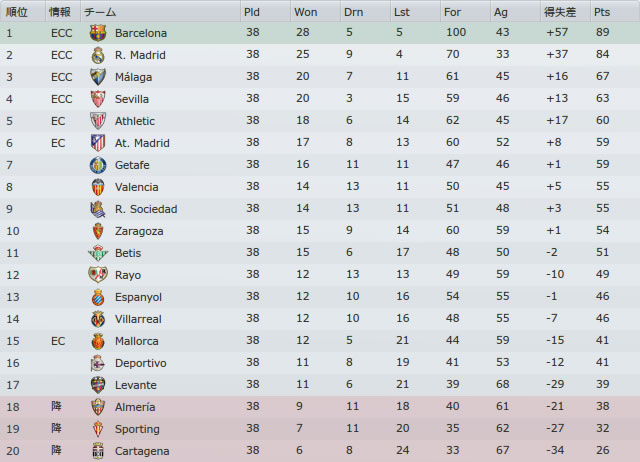Click the Valencia club crest
The height and width of the screenshot is (462, 640).
pyautogui.click(x=98, y=187)
